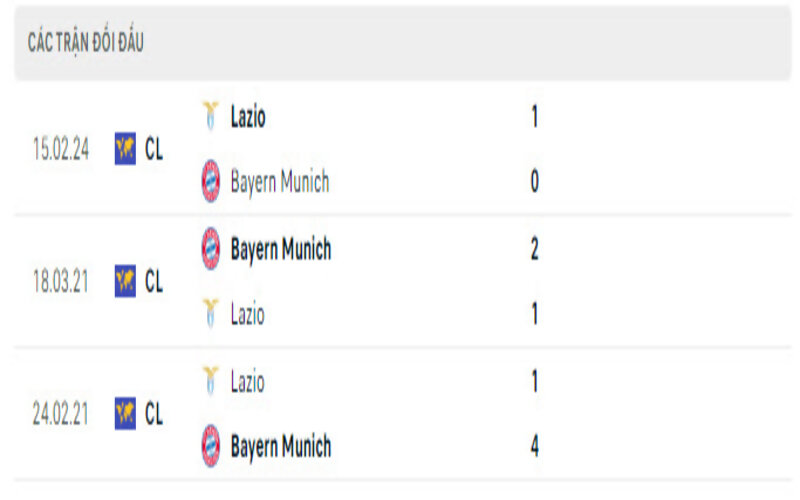Select the Bayern Munich crest in the 18.03.21 match

[x=210, y=248]
